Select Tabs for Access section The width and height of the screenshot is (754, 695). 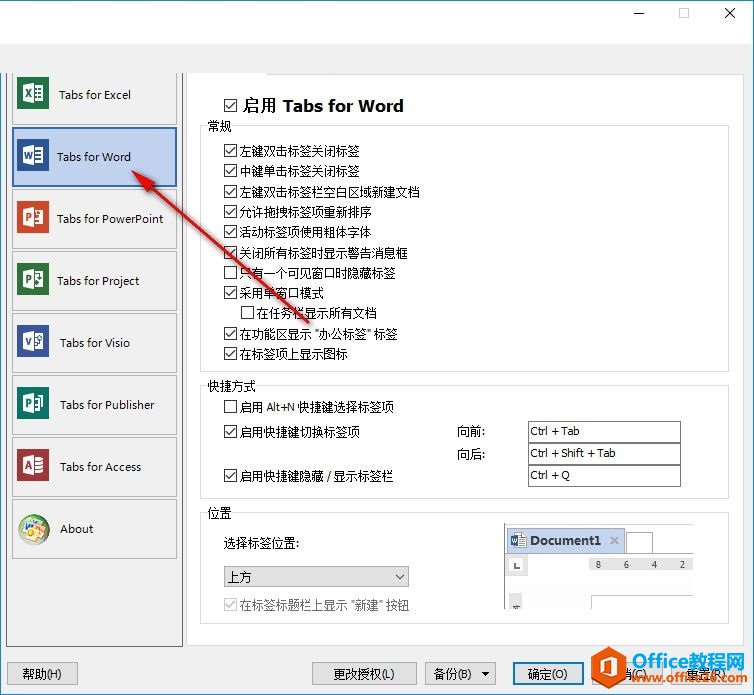coord(94,467)
